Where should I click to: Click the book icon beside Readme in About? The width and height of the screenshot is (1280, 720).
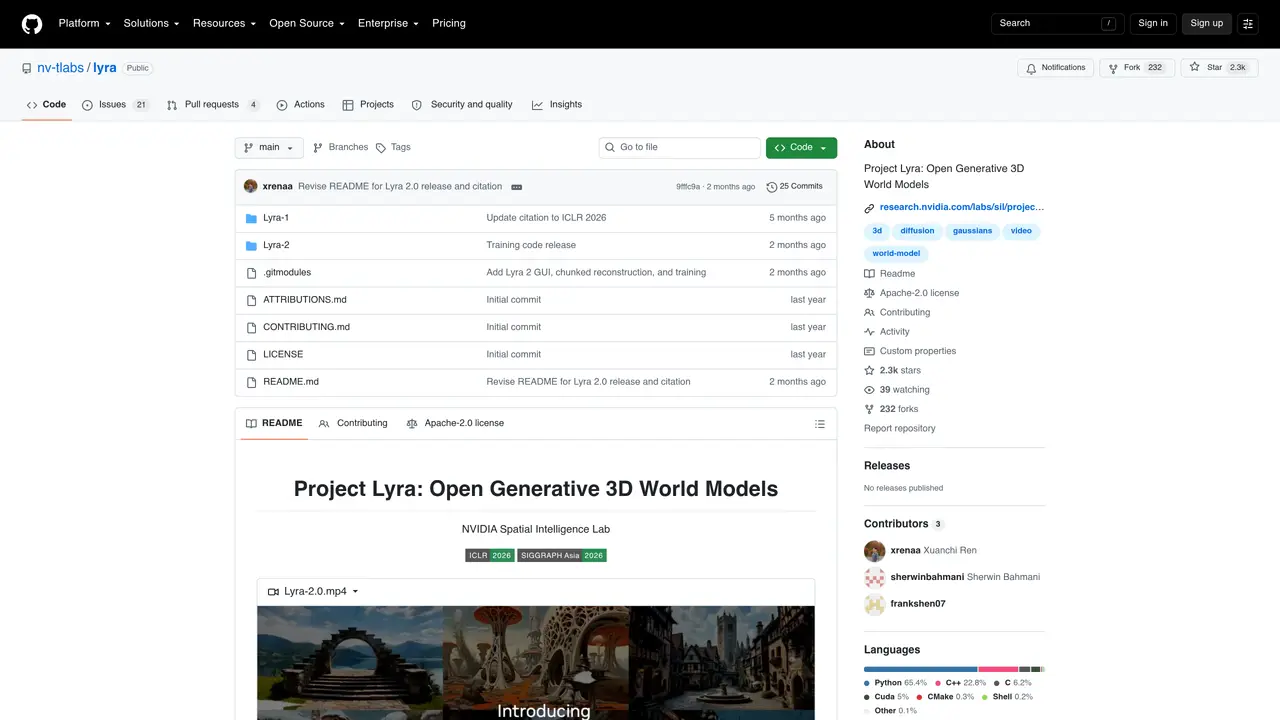point(870,274)
